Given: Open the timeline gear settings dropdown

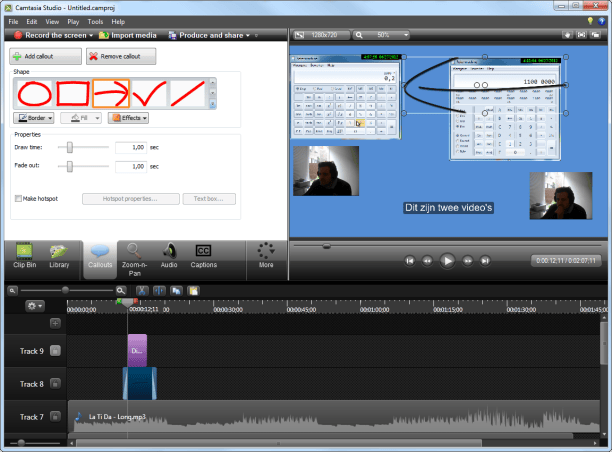Looking at the screenshot, I should pos(35,306).
